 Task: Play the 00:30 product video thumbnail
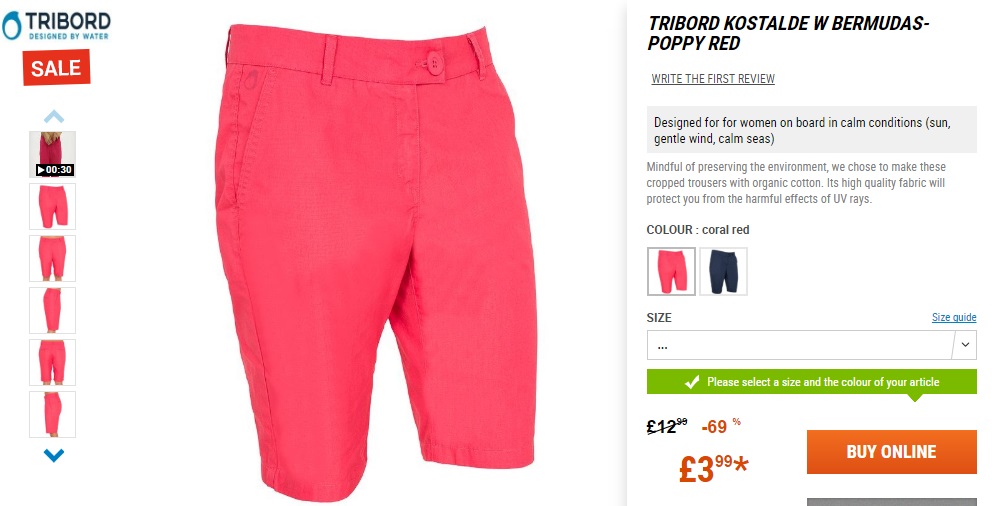click(53, 154)
